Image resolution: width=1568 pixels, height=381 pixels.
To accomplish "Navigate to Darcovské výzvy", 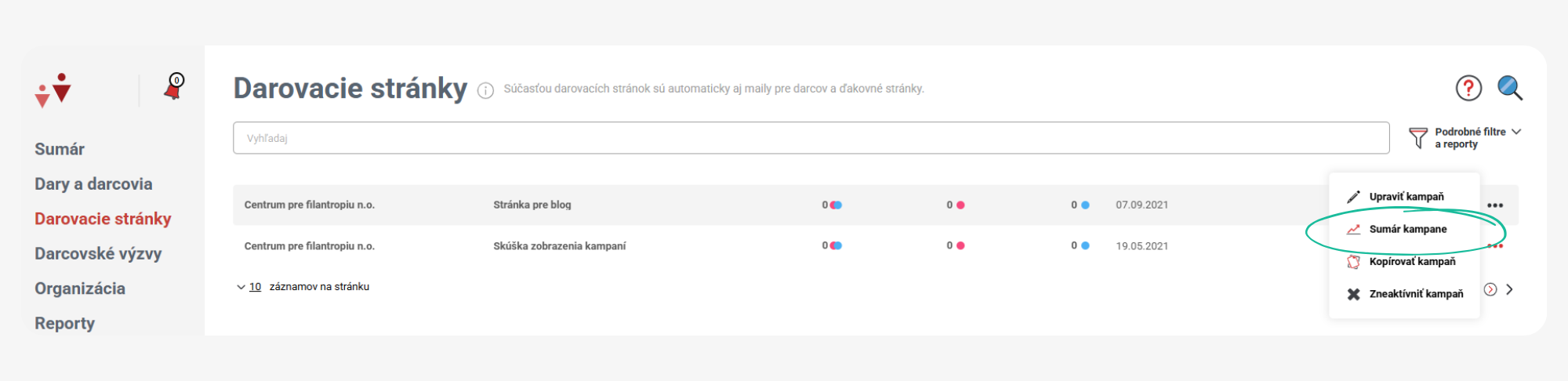I will pyautogui.click(x=98, y=254).
